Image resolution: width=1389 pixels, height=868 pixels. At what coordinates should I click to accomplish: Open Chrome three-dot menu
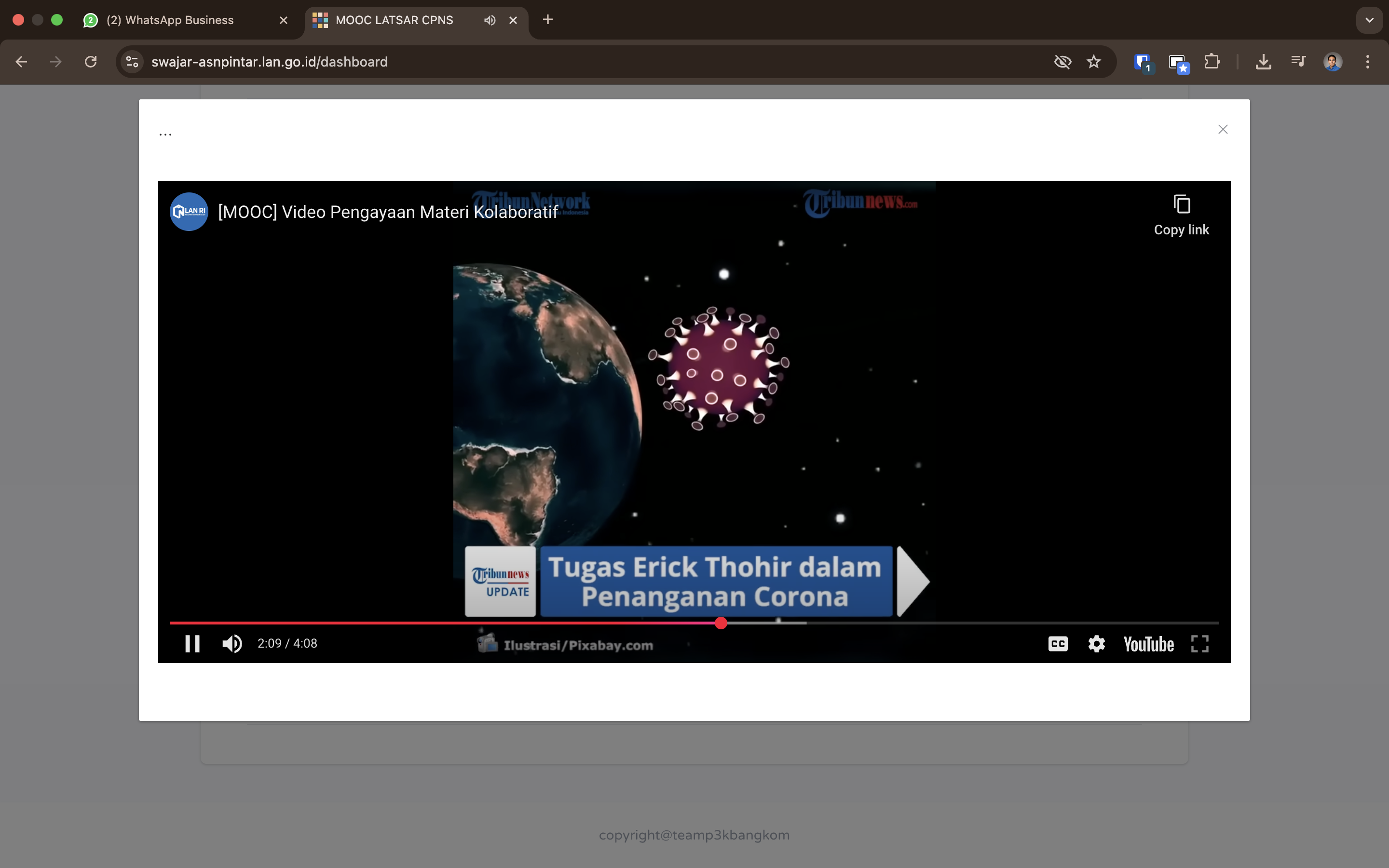pyautogui.click(x=1367, y=61)
